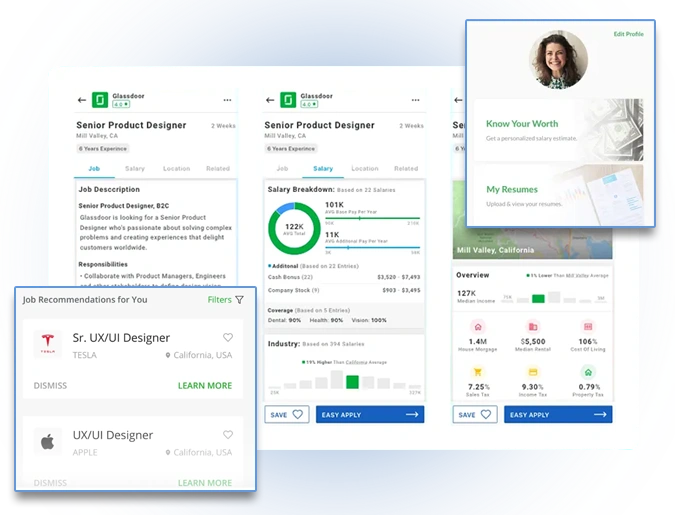Click Property Tax house icon
Image resolution: width=675 pixels, height=515 pixels.
point(588,372)
